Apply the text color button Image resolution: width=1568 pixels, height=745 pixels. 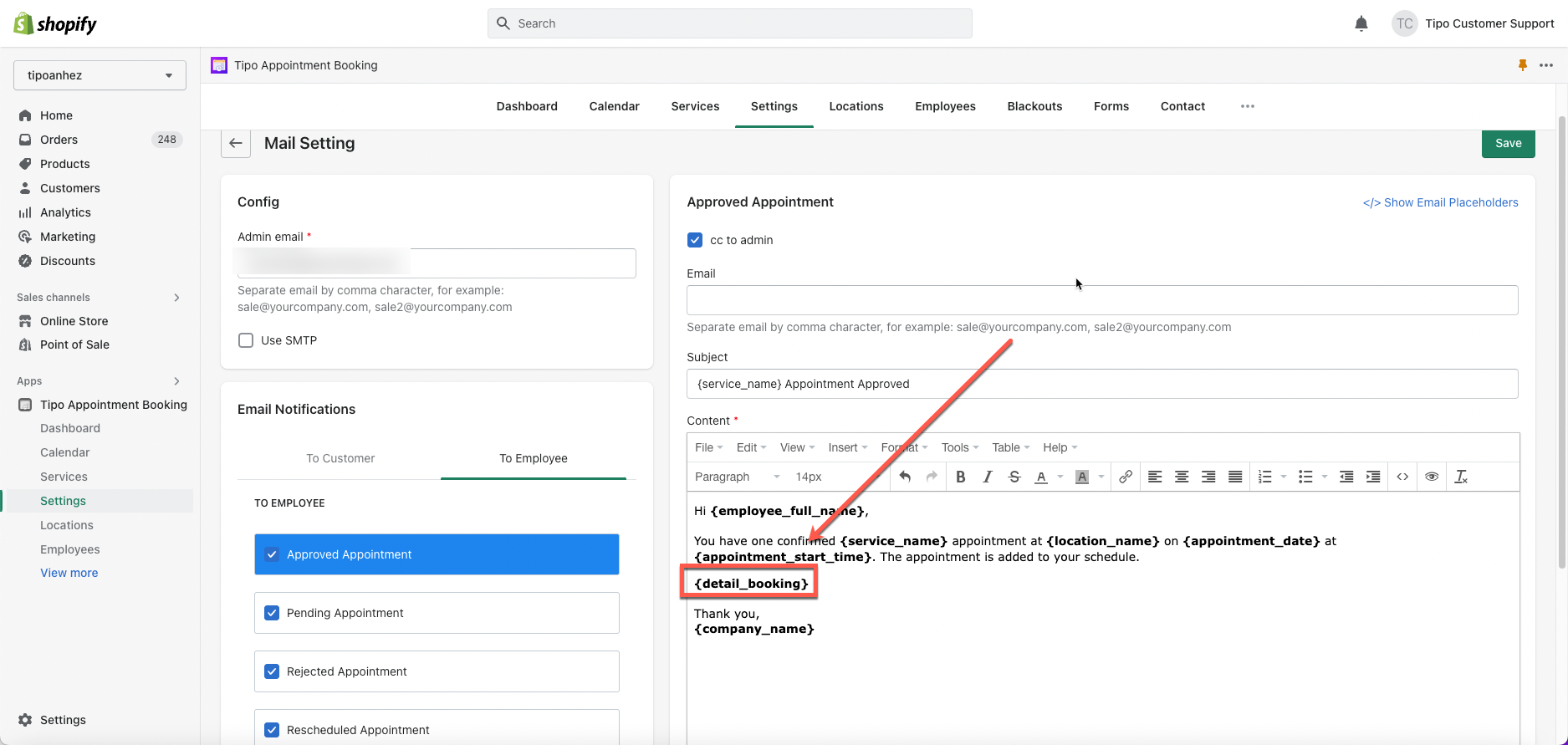point(1041,477)
